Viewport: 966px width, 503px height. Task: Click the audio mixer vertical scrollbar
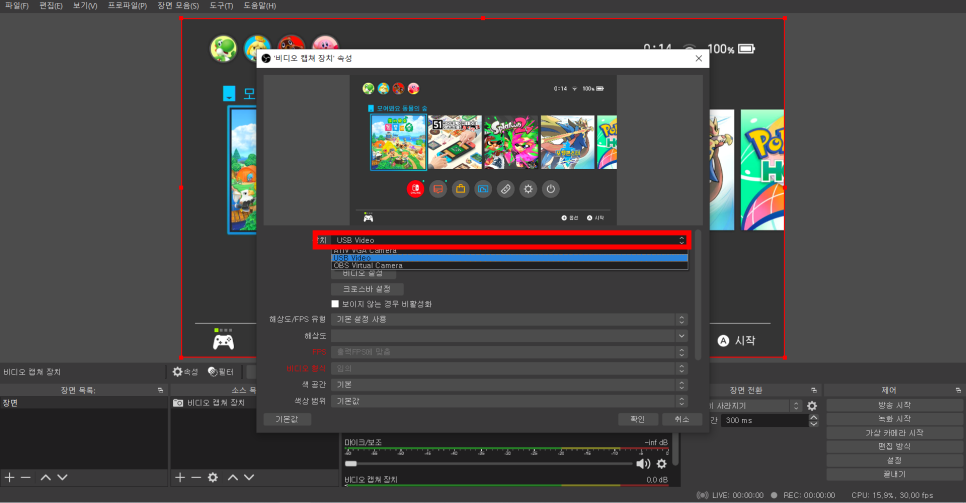676,450
